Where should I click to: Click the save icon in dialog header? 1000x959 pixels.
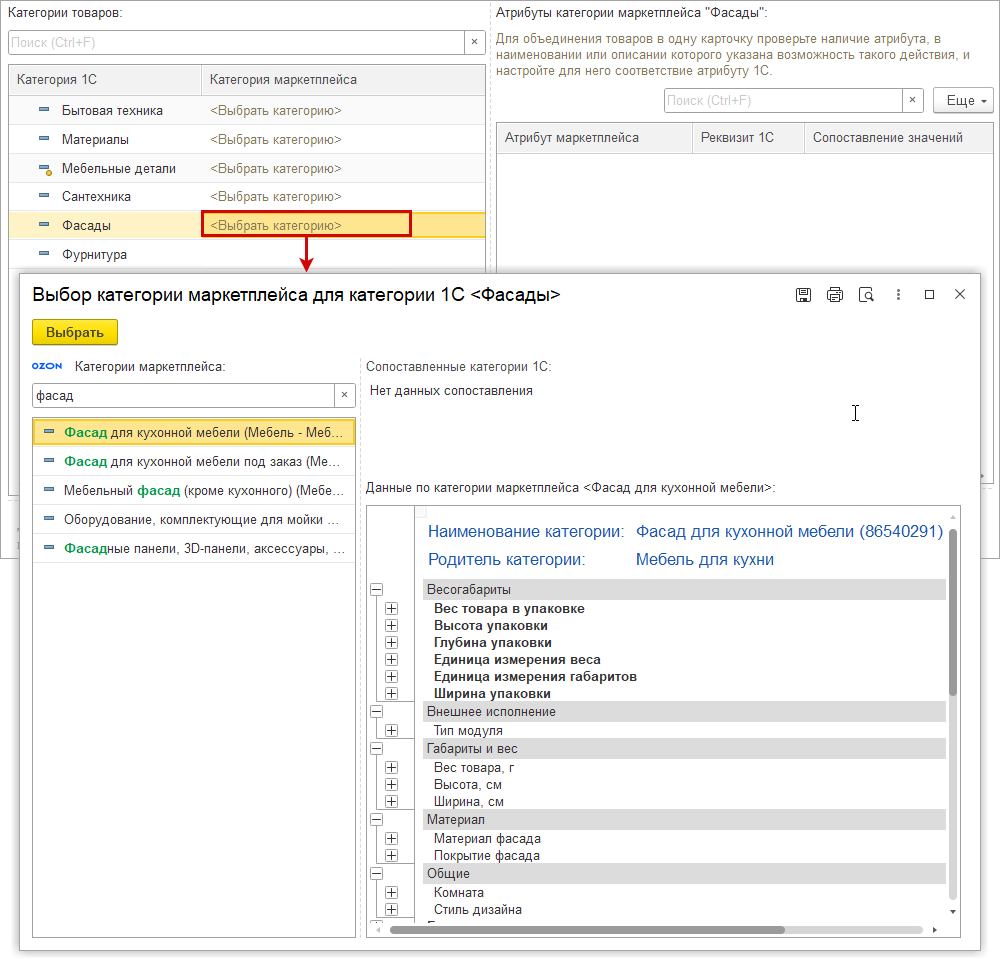tap(802, 295)
